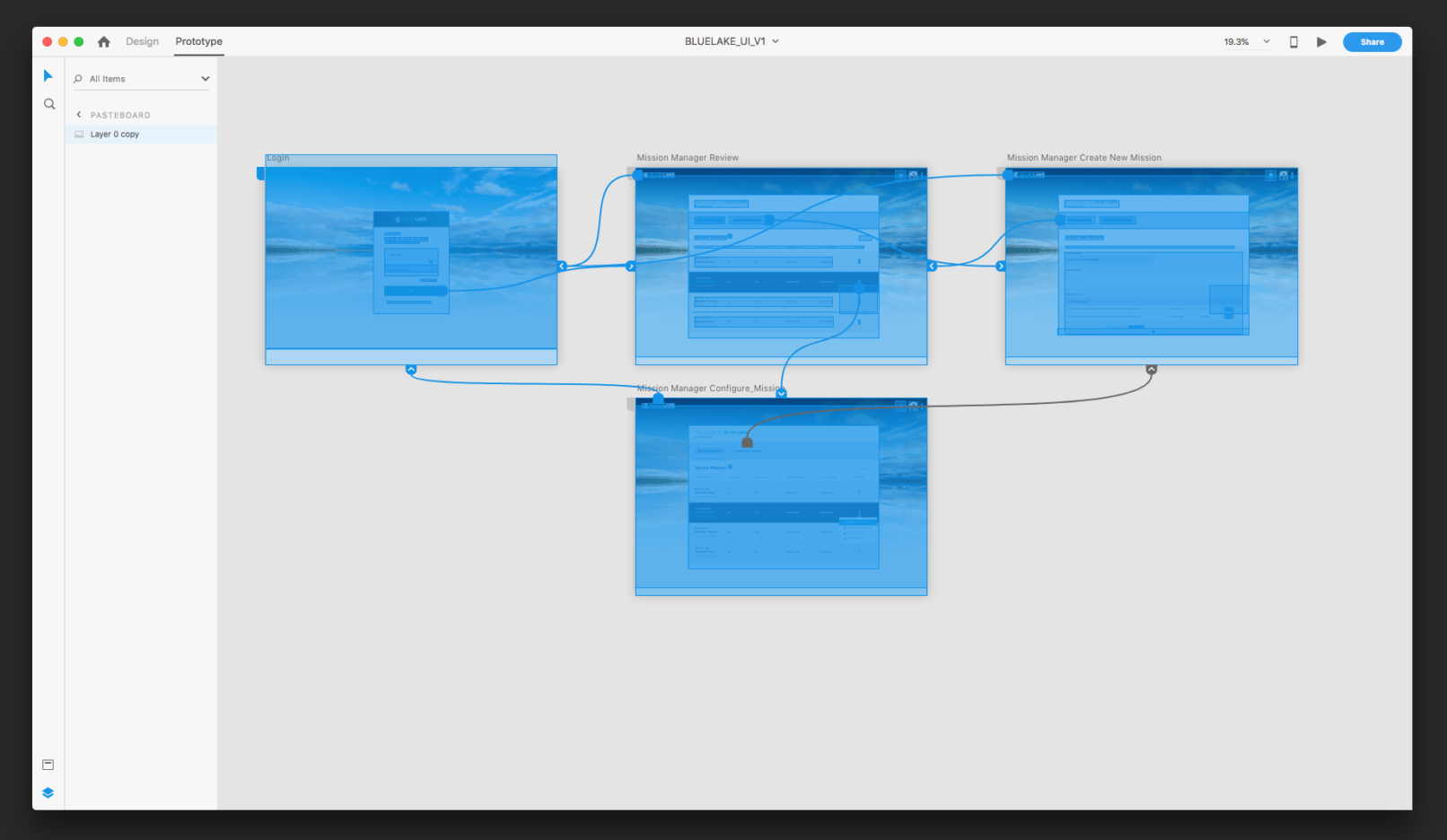
Task: Click the gray connector handle under Create New Mission
Action: (1152, 370)
